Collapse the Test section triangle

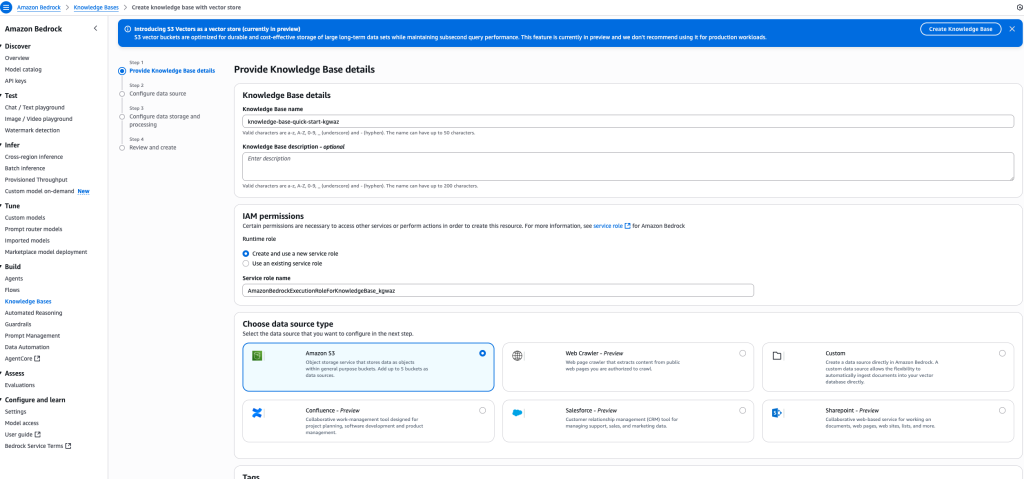1,95
